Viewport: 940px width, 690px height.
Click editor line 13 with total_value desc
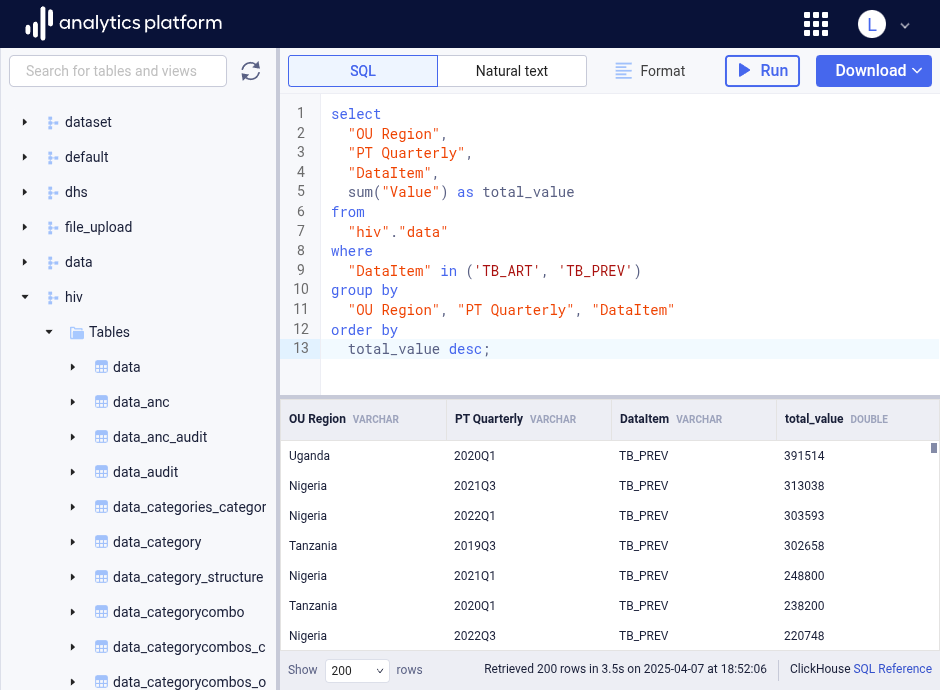(610, 349)
